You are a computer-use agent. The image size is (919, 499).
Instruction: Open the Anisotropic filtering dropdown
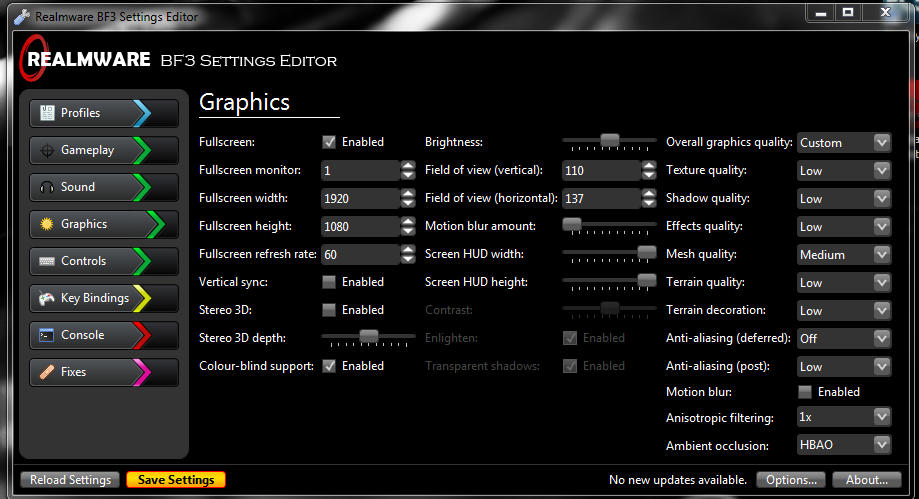pyautogui.click(x=844, y=417)
